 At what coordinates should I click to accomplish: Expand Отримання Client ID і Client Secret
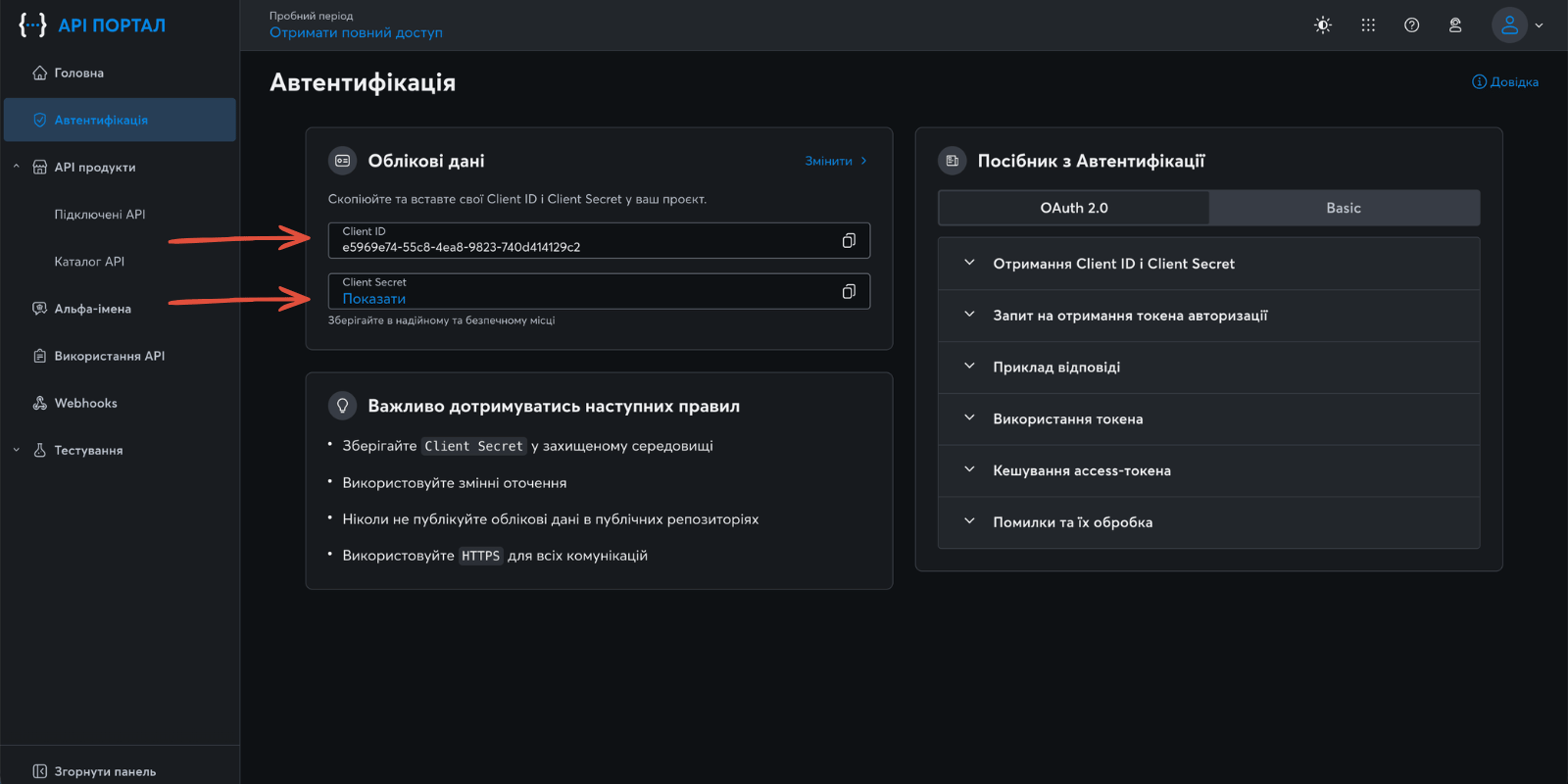1208,264
